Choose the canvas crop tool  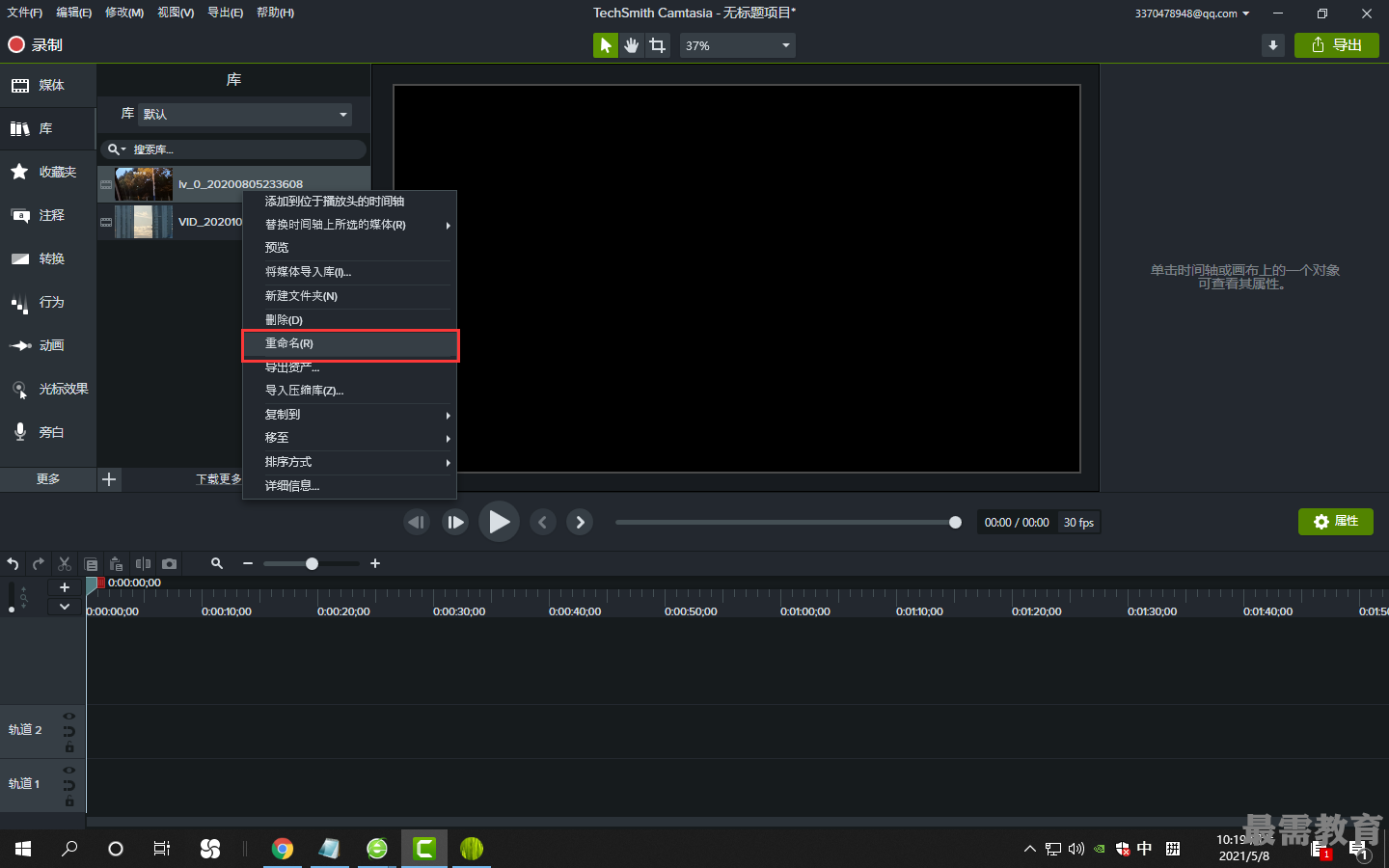657,45
